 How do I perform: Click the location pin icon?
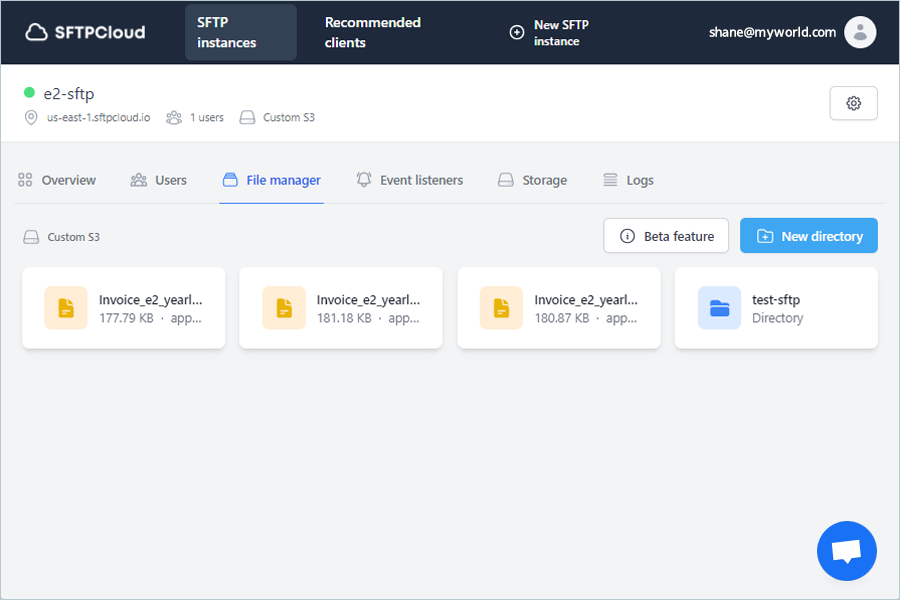coord(31,118)
